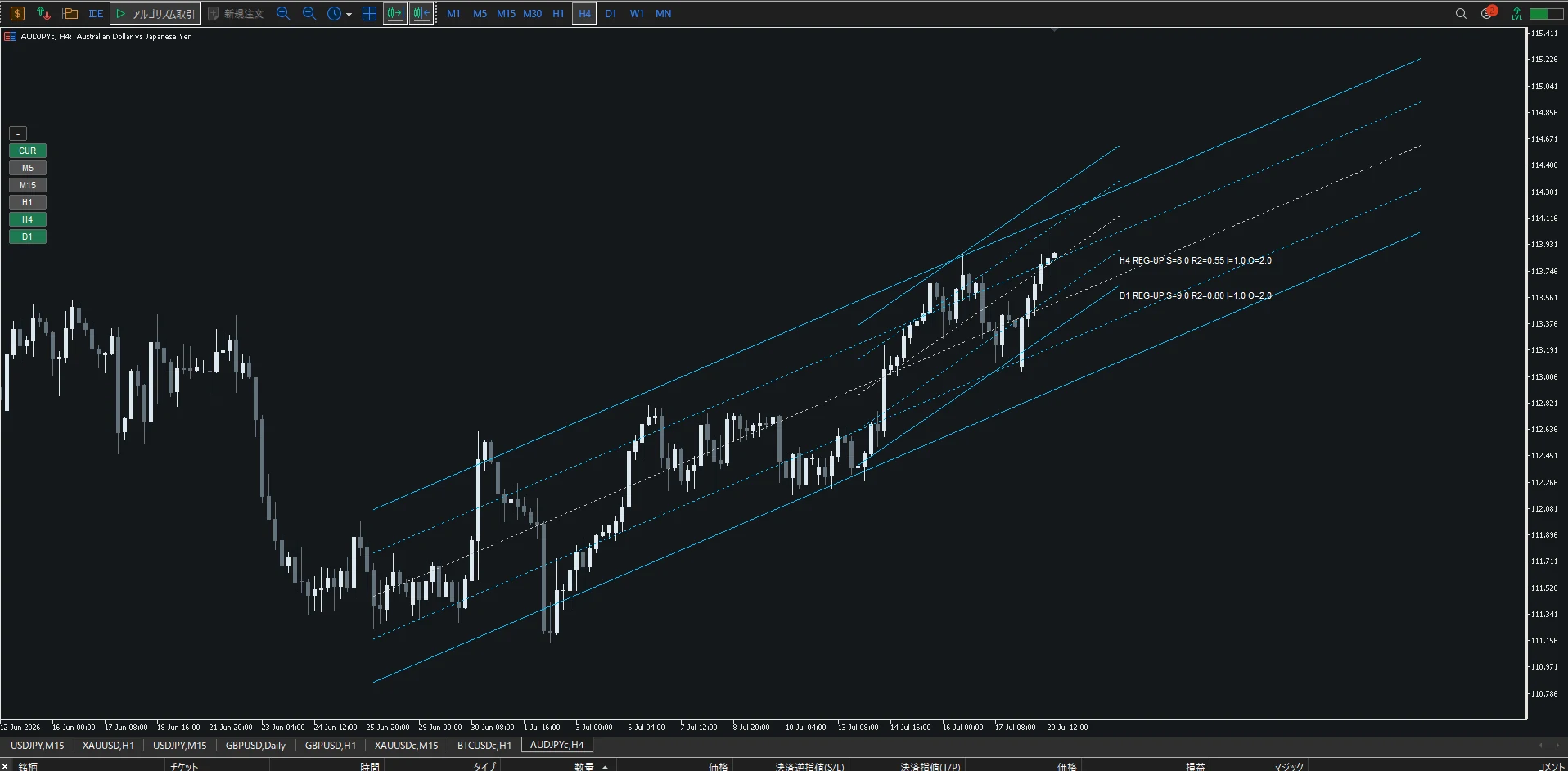Close the terminal panel with X icon
Viewport: 1568px width, 771px height.
click(x=6, y=766)
